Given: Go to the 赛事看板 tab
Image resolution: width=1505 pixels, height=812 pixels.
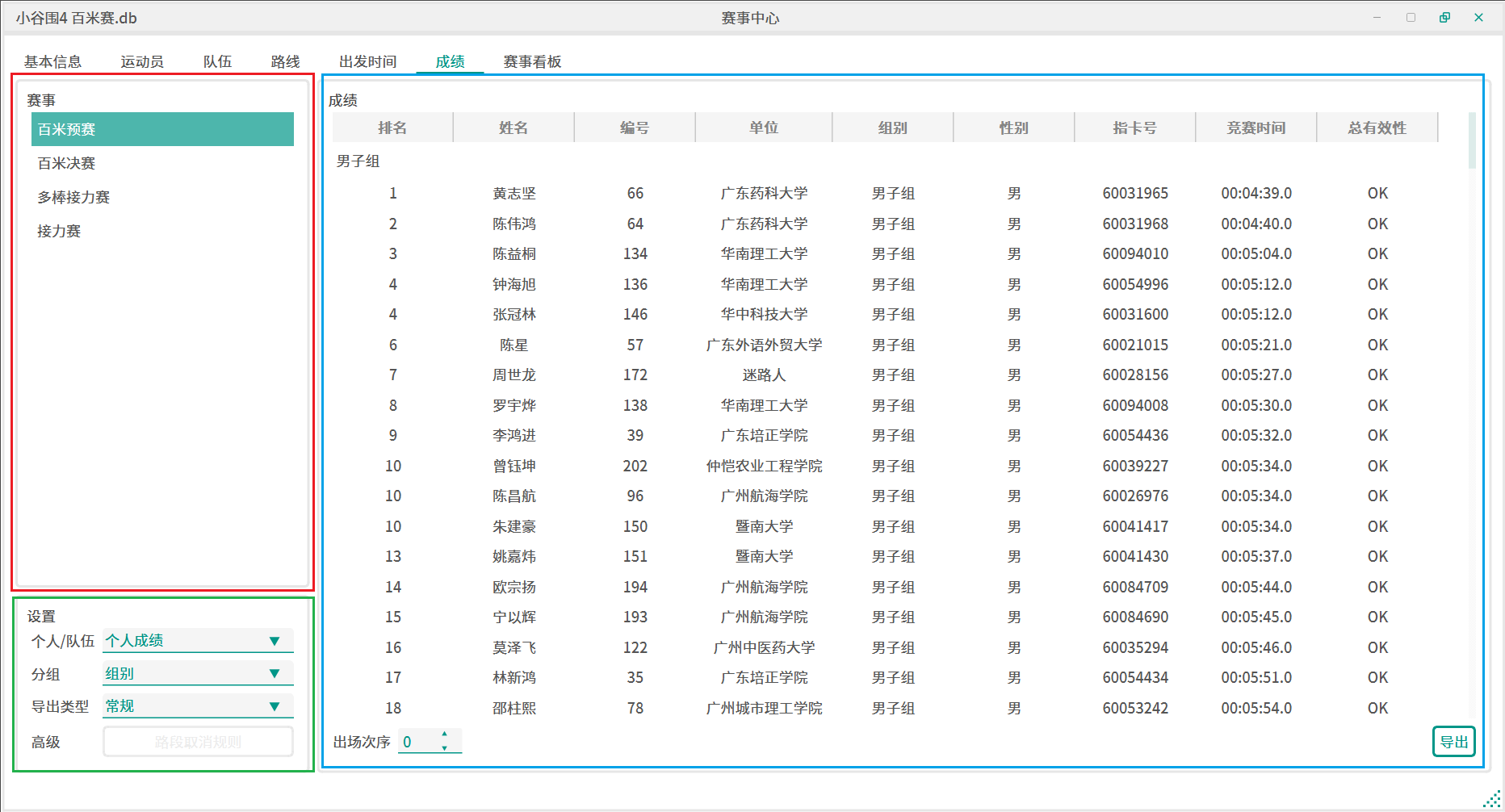Looking at the screenshot, I should click(532, 62).
